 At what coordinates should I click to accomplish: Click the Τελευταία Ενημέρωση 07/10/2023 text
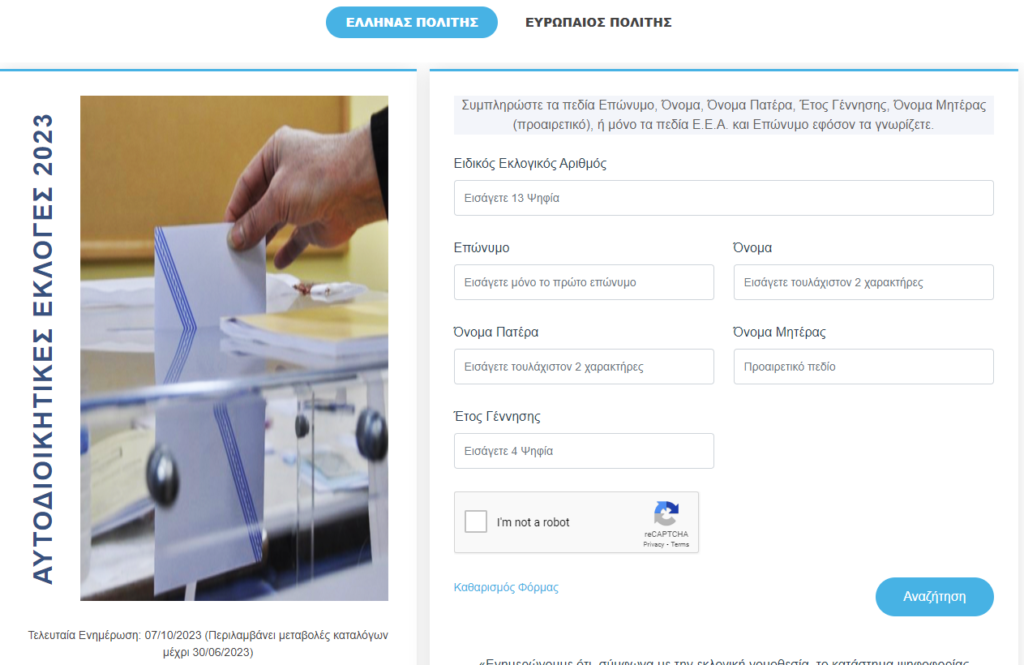coord(208,643)
